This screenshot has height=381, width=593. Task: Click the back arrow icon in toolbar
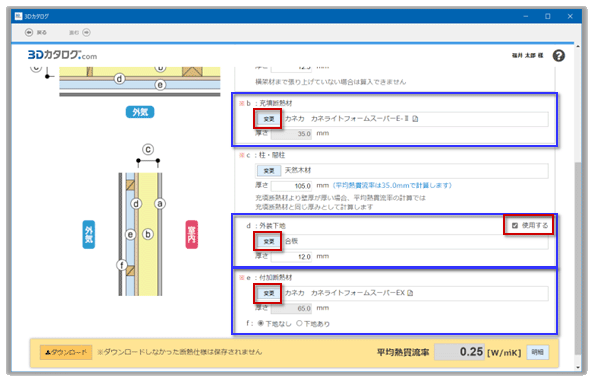tap(29, 33)
